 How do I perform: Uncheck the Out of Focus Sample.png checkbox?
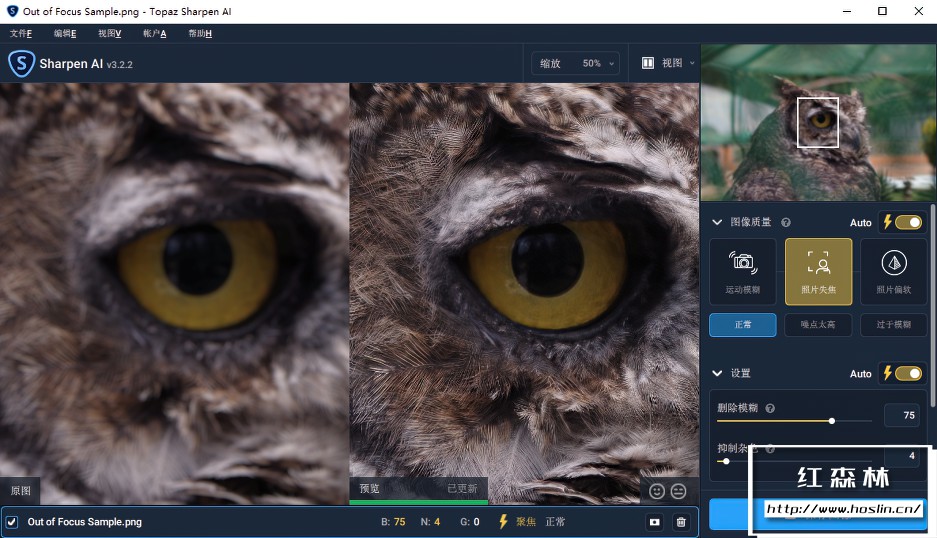pyautogui.click(x=12, y=522)
